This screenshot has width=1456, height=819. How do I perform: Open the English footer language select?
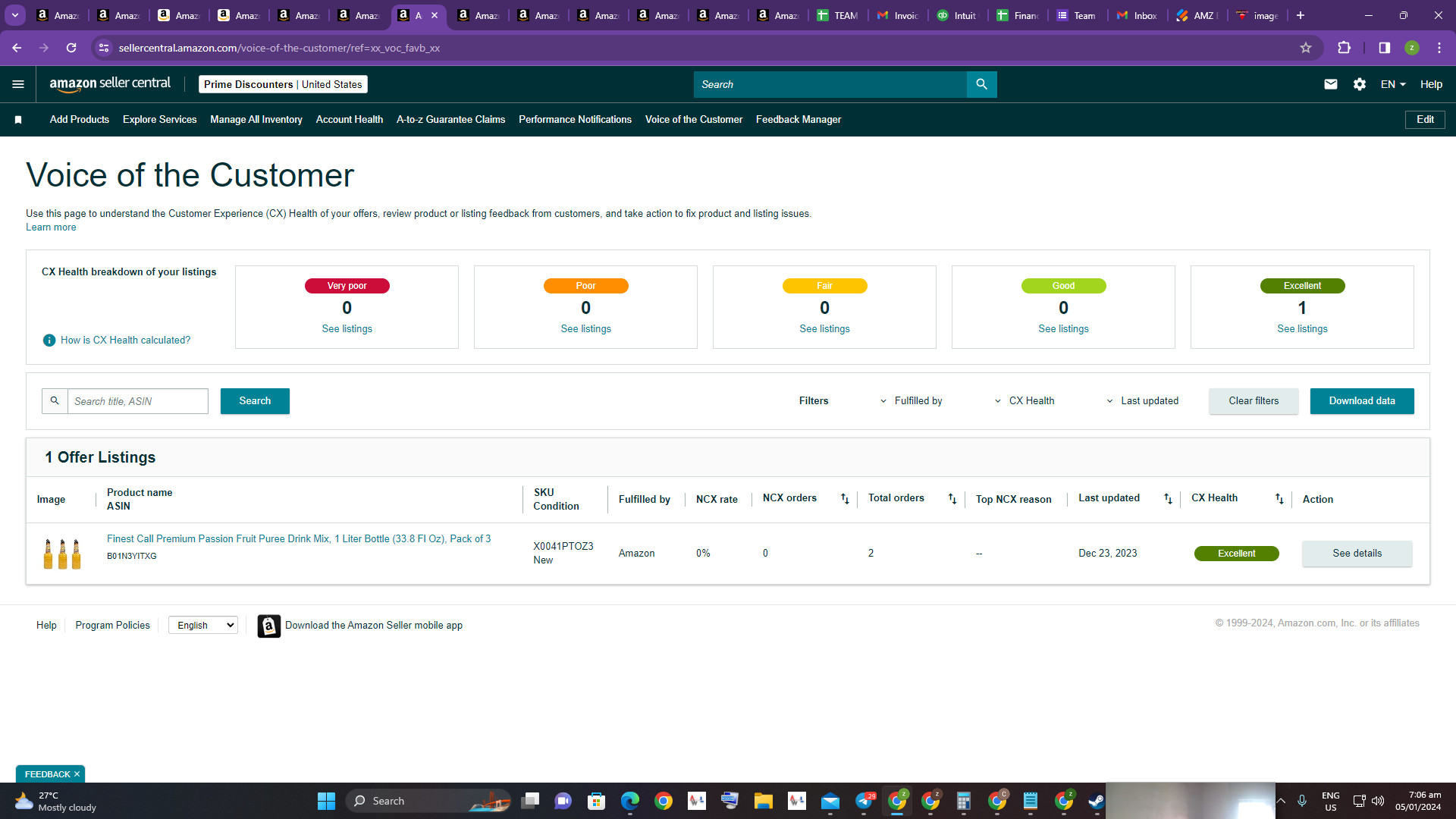(x=203, y=626)
